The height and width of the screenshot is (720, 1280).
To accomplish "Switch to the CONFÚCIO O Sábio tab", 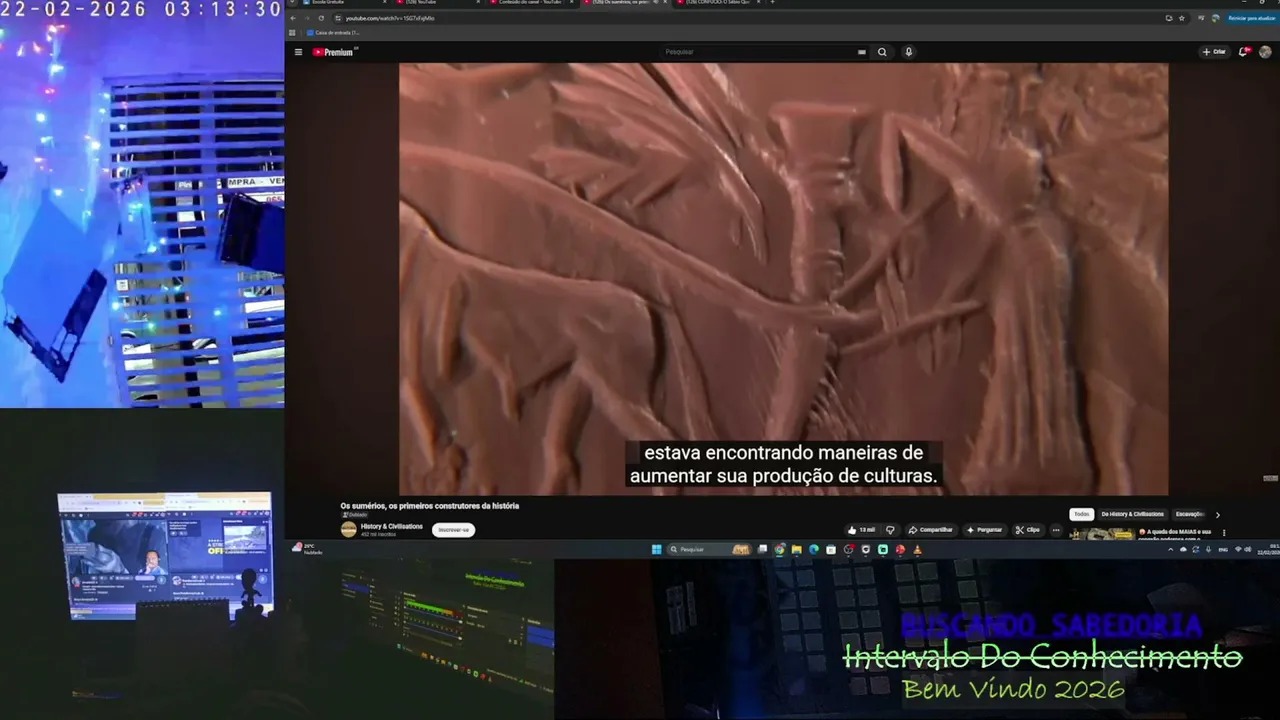I will [718, 3].
